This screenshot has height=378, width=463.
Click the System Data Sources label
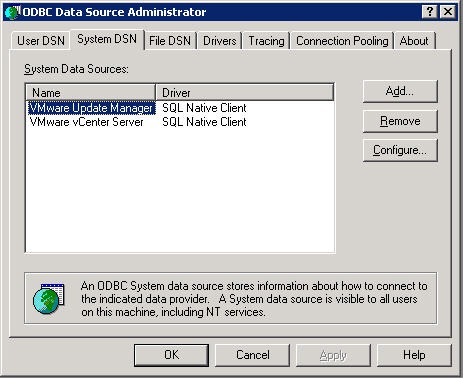tap(76, 69)
